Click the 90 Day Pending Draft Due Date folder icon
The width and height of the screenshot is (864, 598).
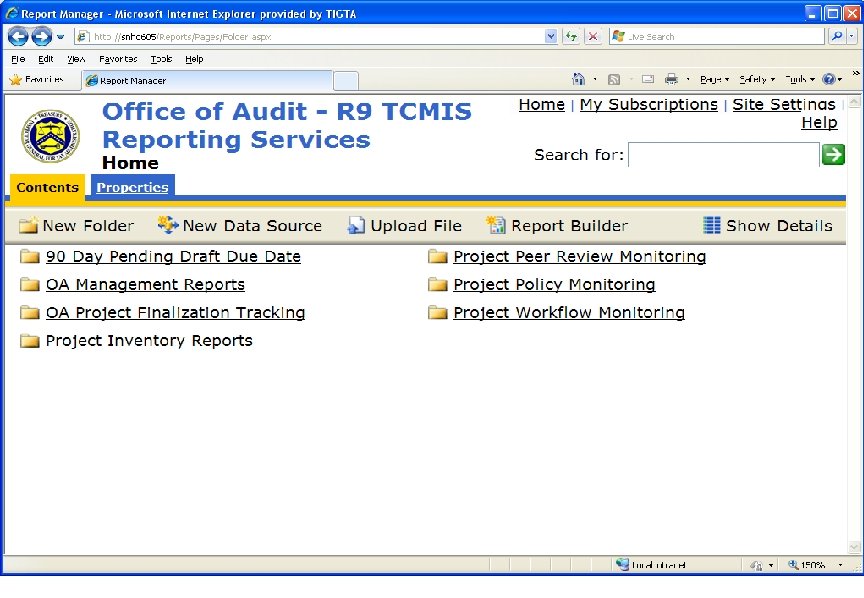[30, 257]
